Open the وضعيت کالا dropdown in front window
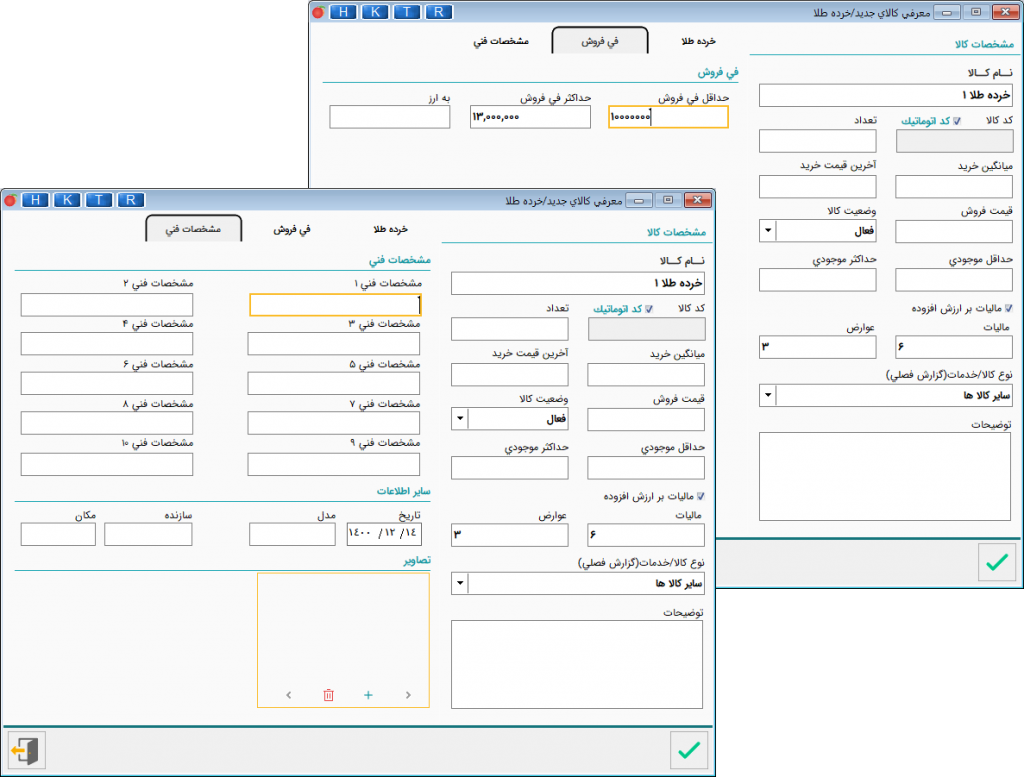This screenshot has width=1024, height=777. pos(460,419)
